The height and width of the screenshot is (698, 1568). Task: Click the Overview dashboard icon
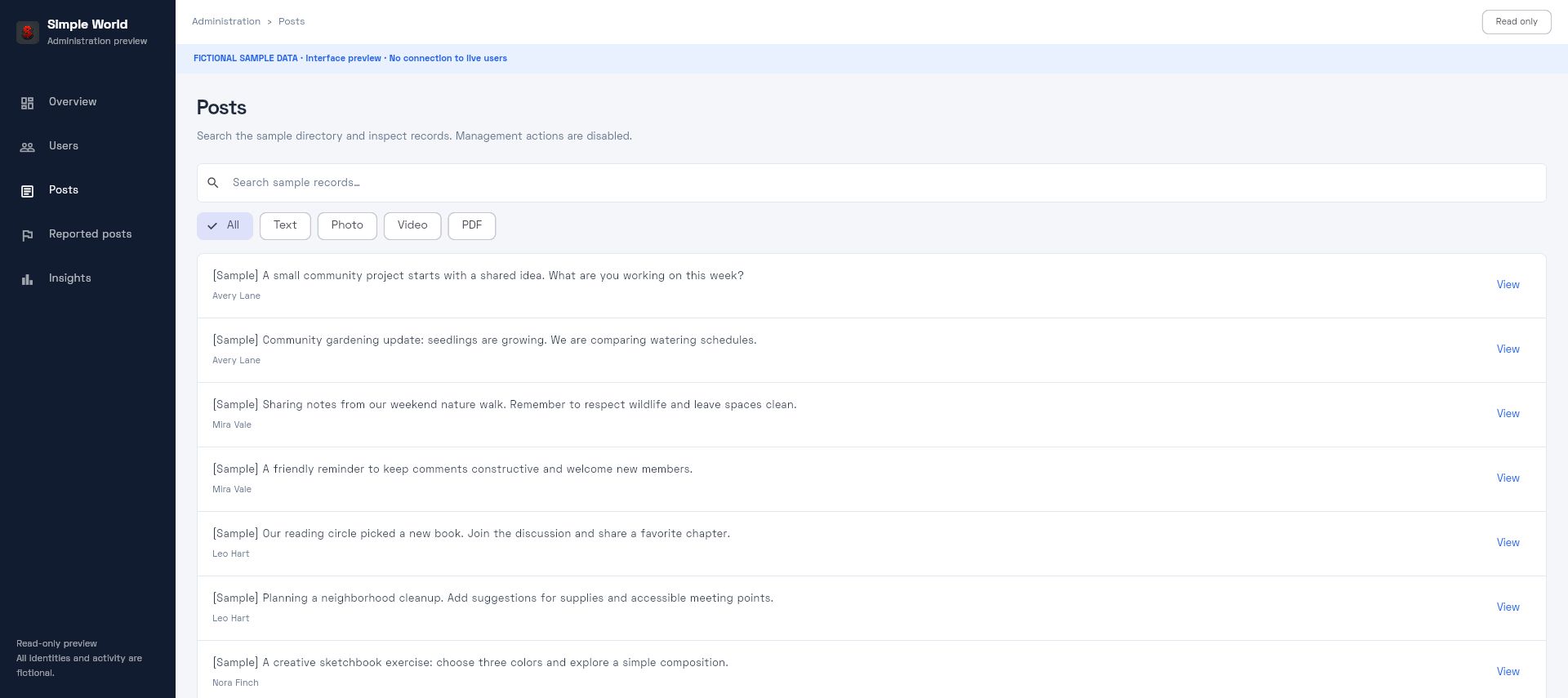coord(27,103)
